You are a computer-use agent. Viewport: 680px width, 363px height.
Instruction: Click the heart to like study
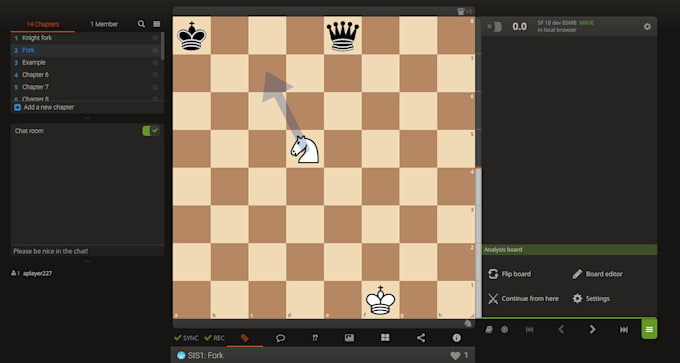click(455, 356)
